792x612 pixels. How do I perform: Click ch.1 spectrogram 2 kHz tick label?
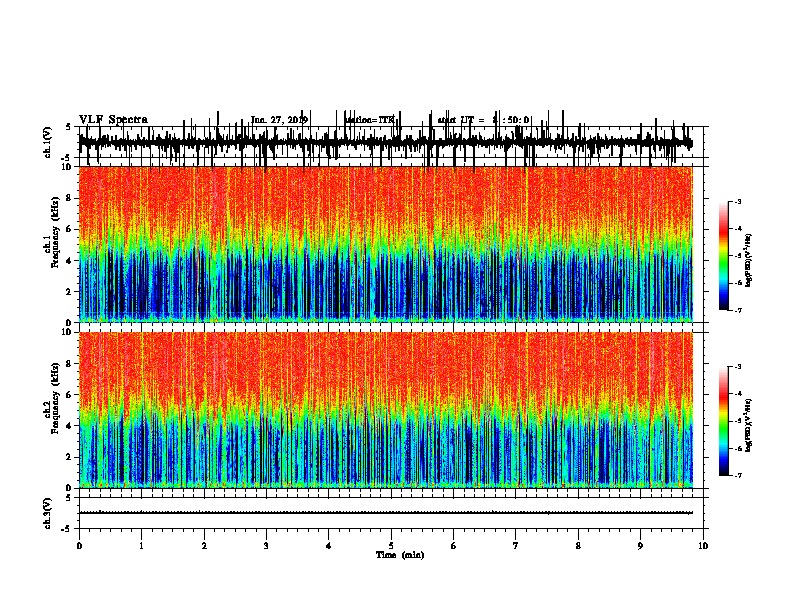pos(70,291)
